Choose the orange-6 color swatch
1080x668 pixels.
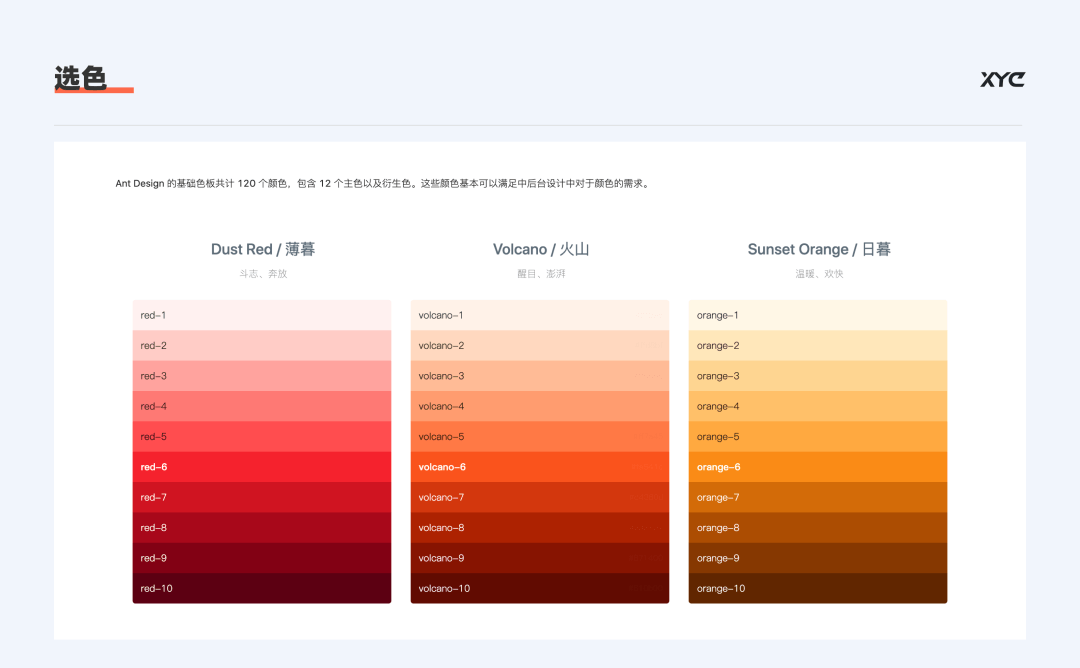818,467
